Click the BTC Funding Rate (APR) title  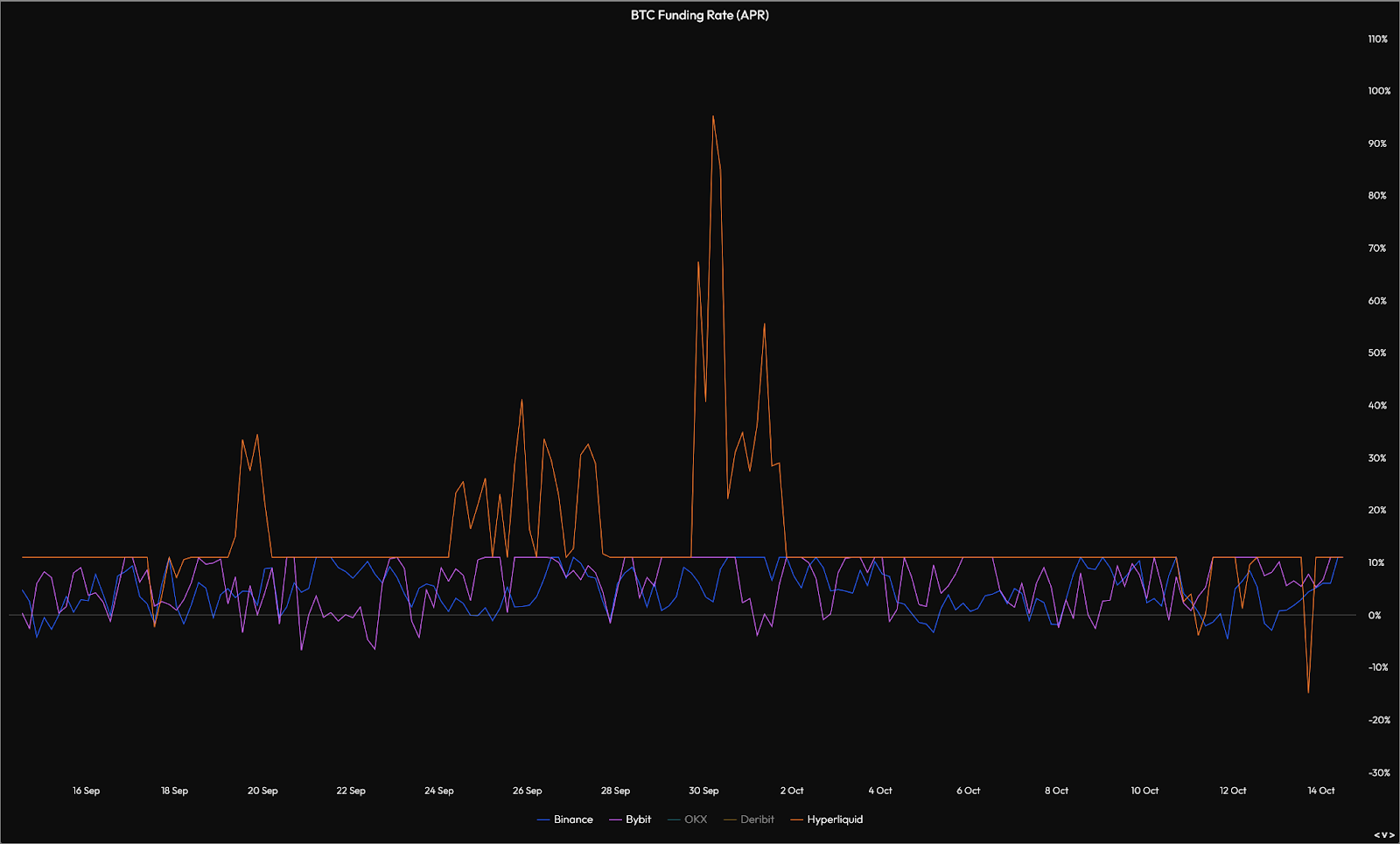tap(700, 15)
